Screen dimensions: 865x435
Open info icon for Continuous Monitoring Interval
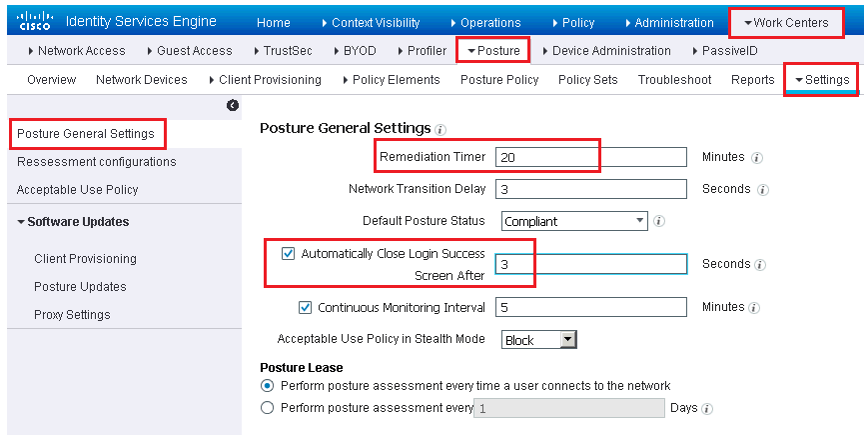click(754, 308)
